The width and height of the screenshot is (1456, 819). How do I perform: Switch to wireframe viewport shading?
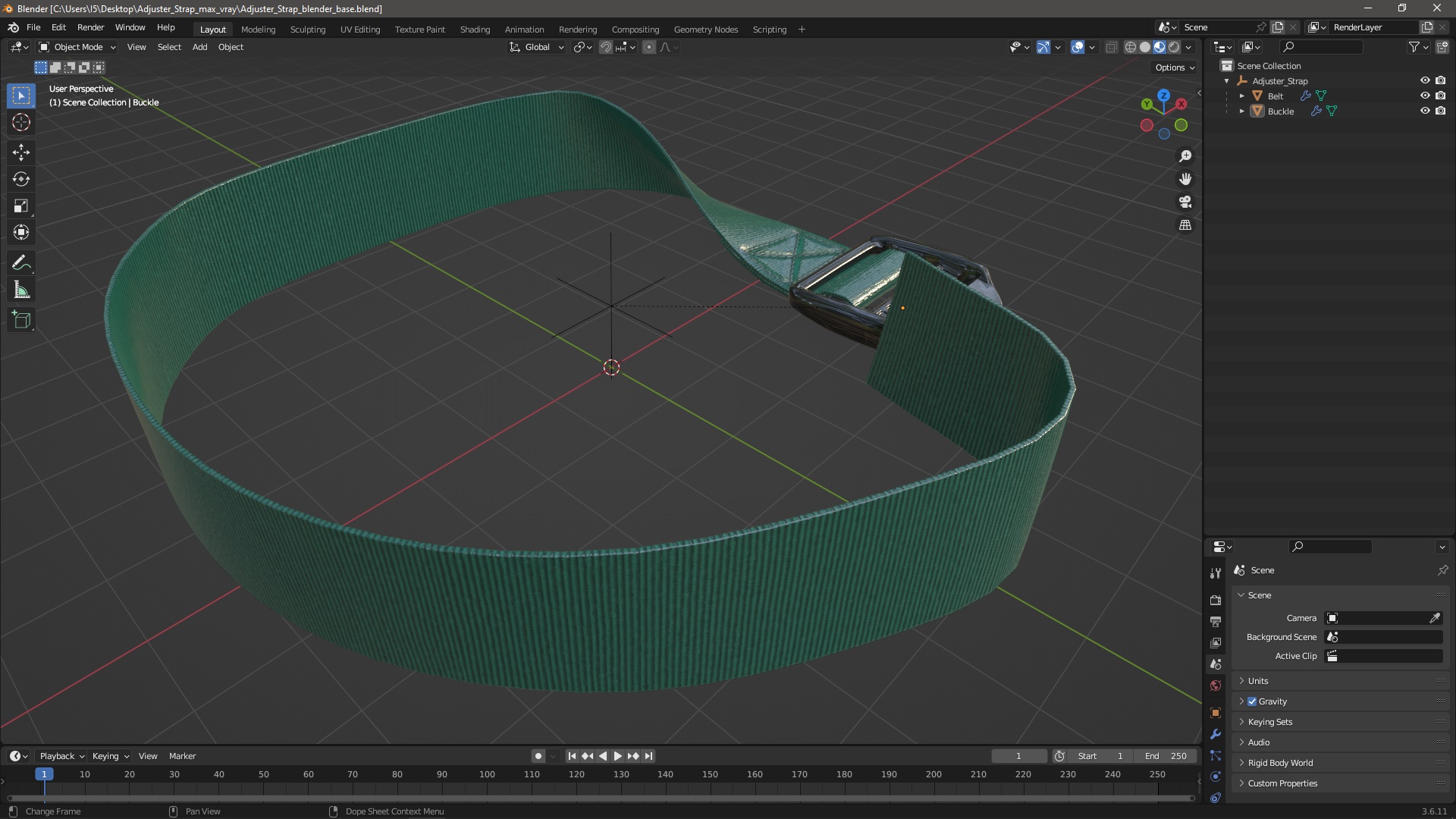1130,47
